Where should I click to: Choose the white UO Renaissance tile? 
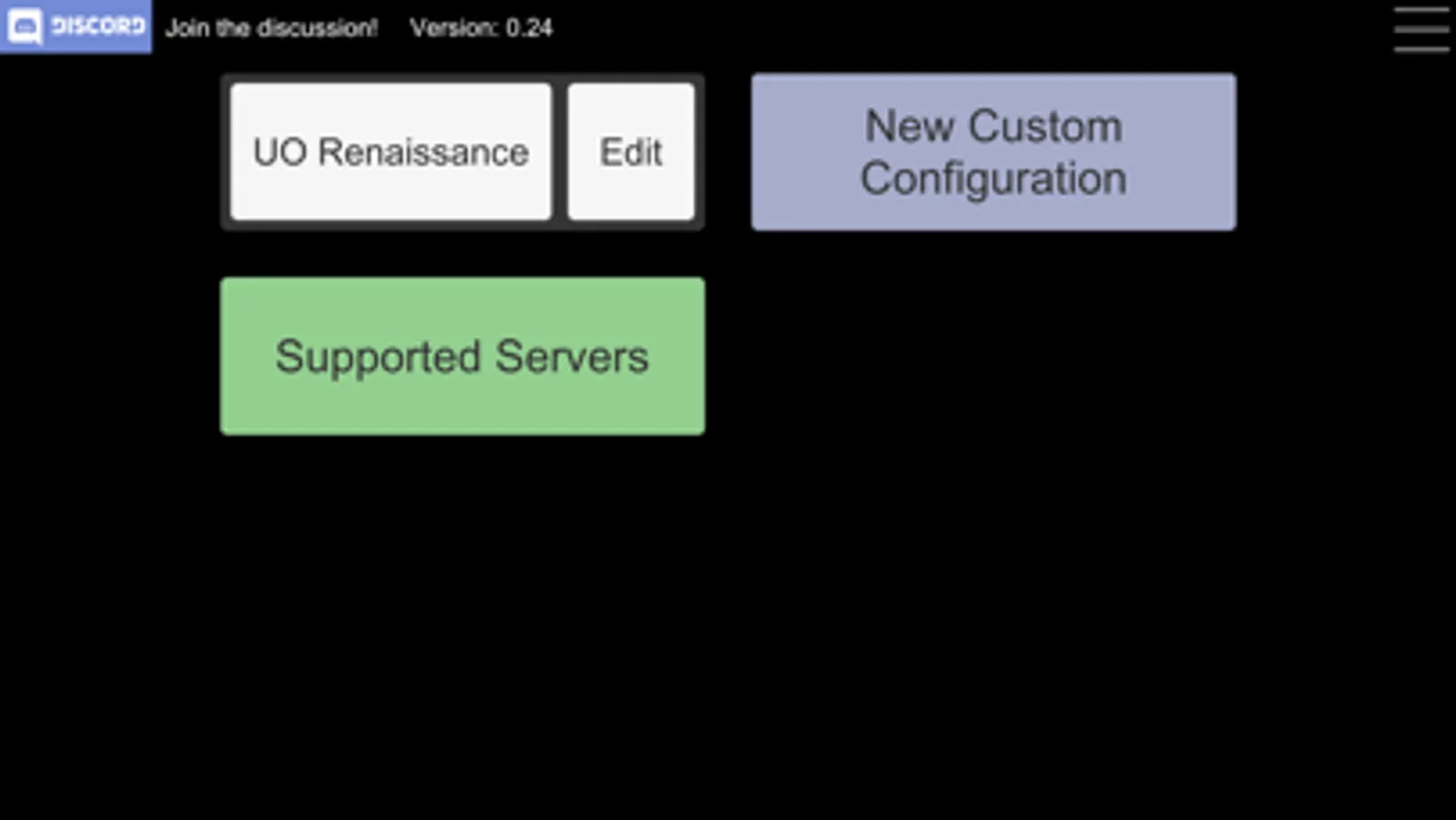(x=391, y=151)
